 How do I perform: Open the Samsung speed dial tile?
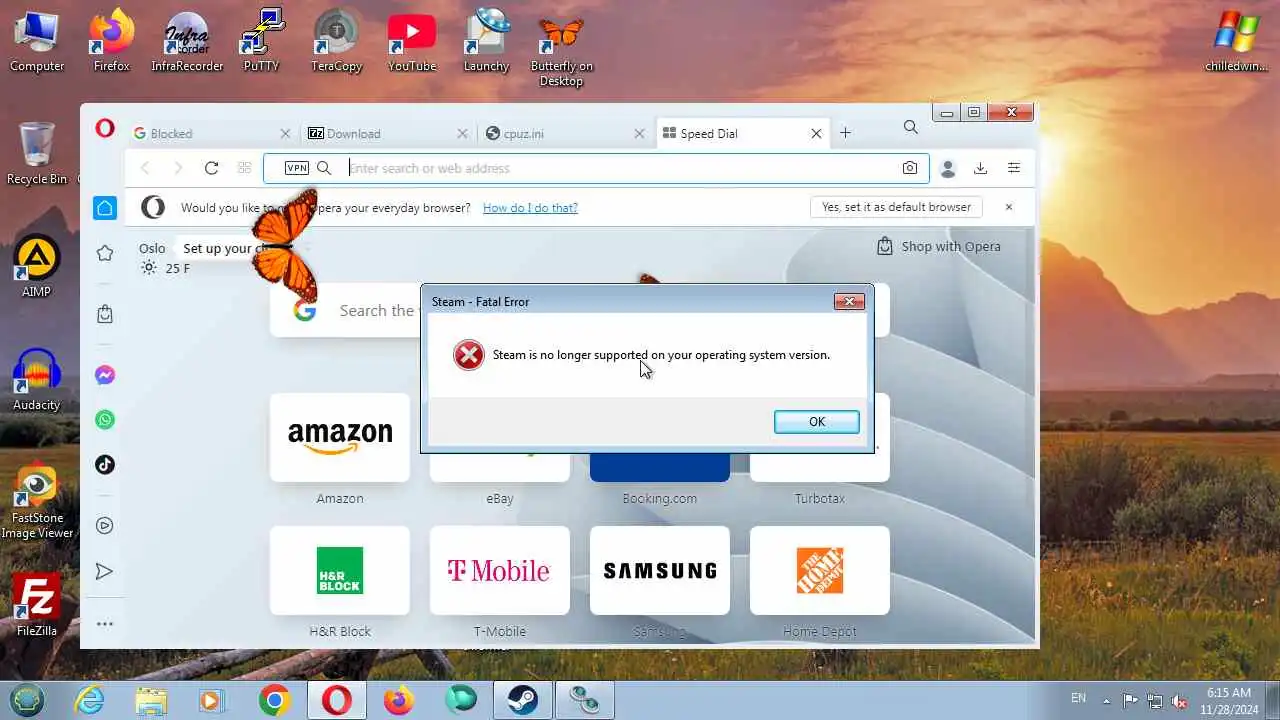(x=660, y=570)
